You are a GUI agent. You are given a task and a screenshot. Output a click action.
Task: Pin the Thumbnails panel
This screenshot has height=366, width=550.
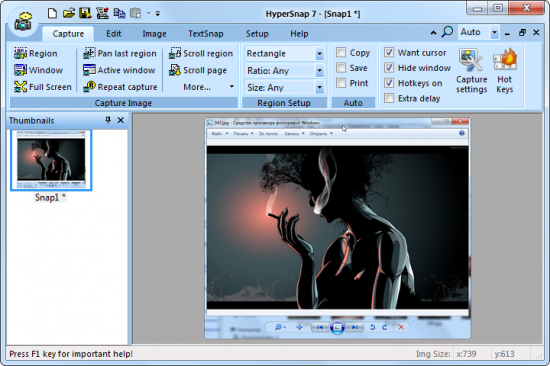point(108,120)
